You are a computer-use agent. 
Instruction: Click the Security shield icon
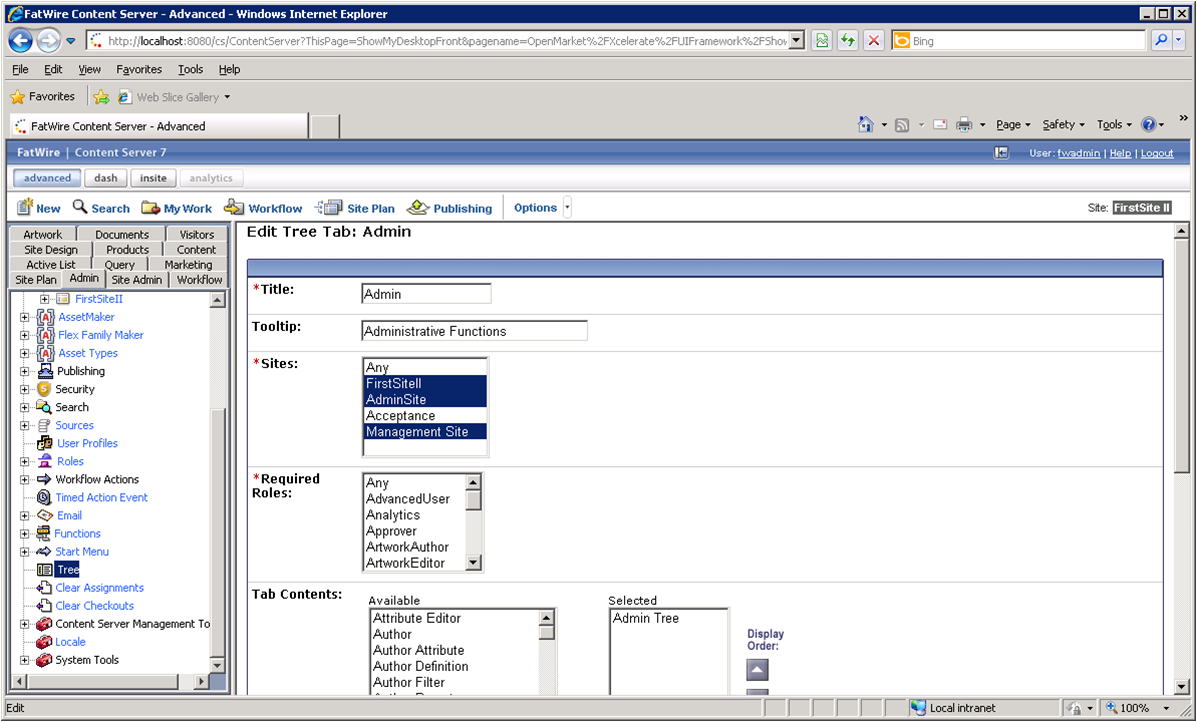(x=44, y=389)
